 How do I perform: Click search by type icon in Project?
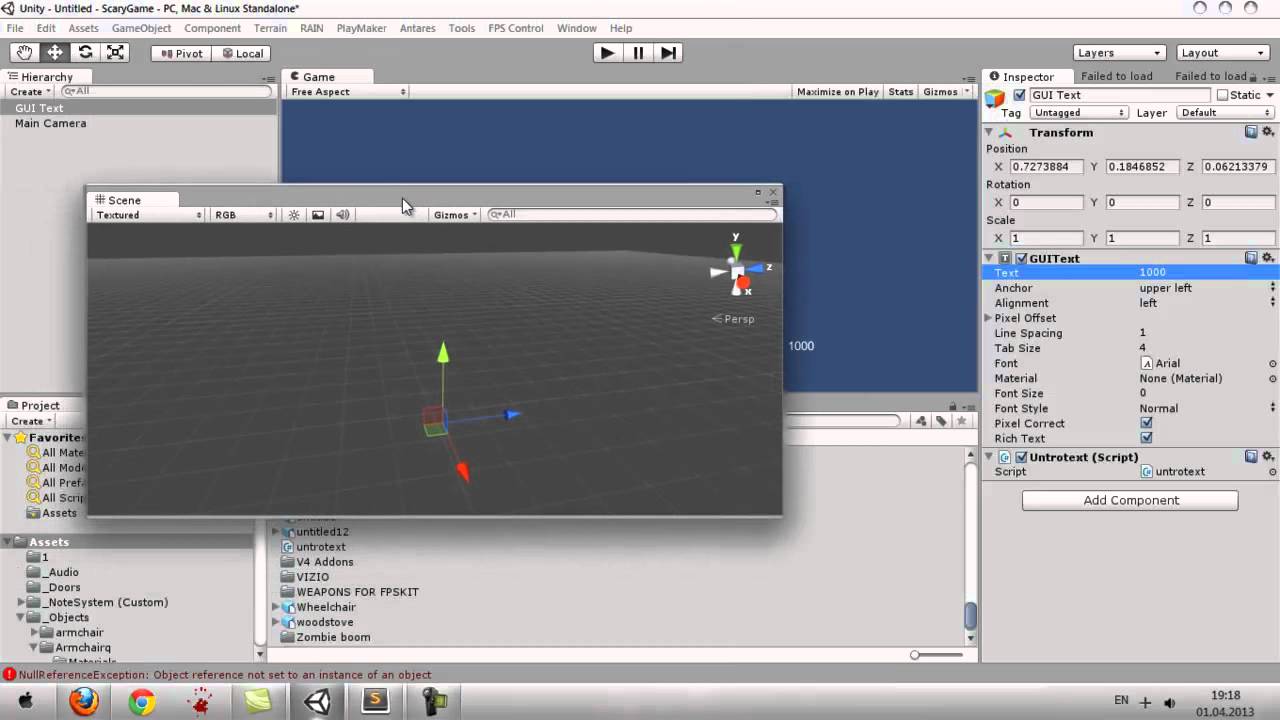click(x=921, y=421)
